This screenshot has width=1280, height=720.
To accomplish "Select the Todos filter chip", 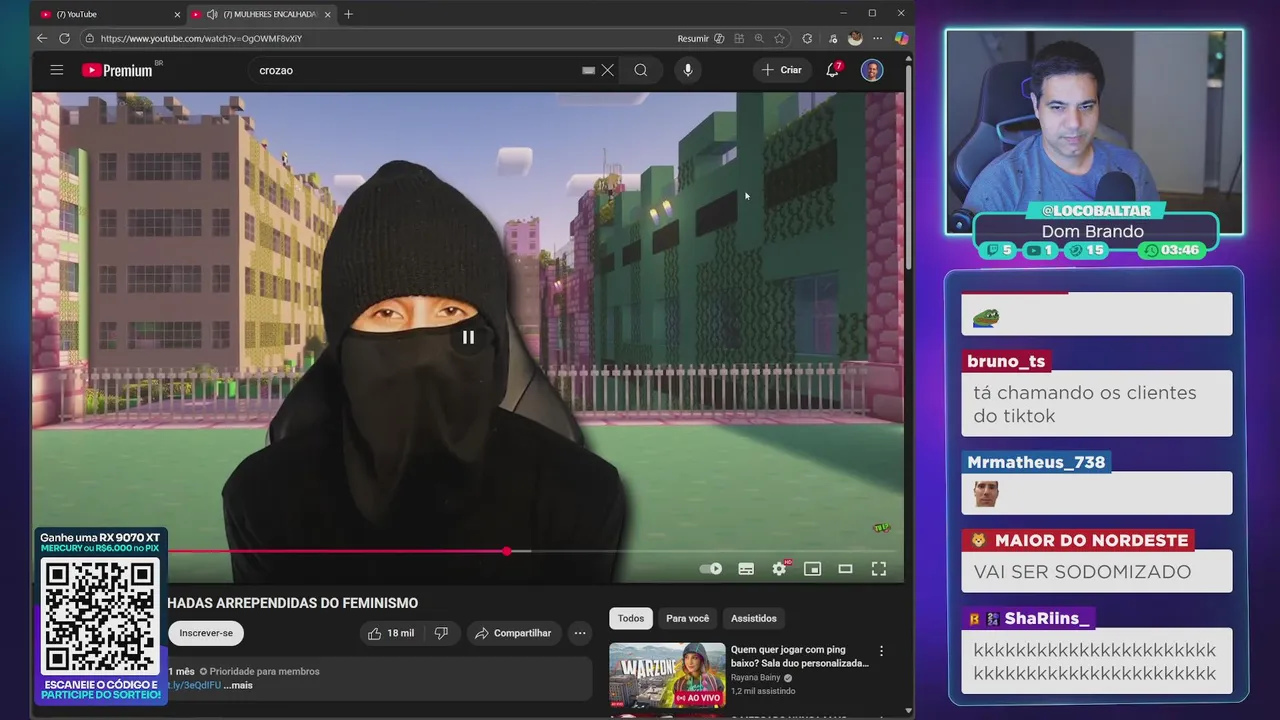I will (631, 618).
